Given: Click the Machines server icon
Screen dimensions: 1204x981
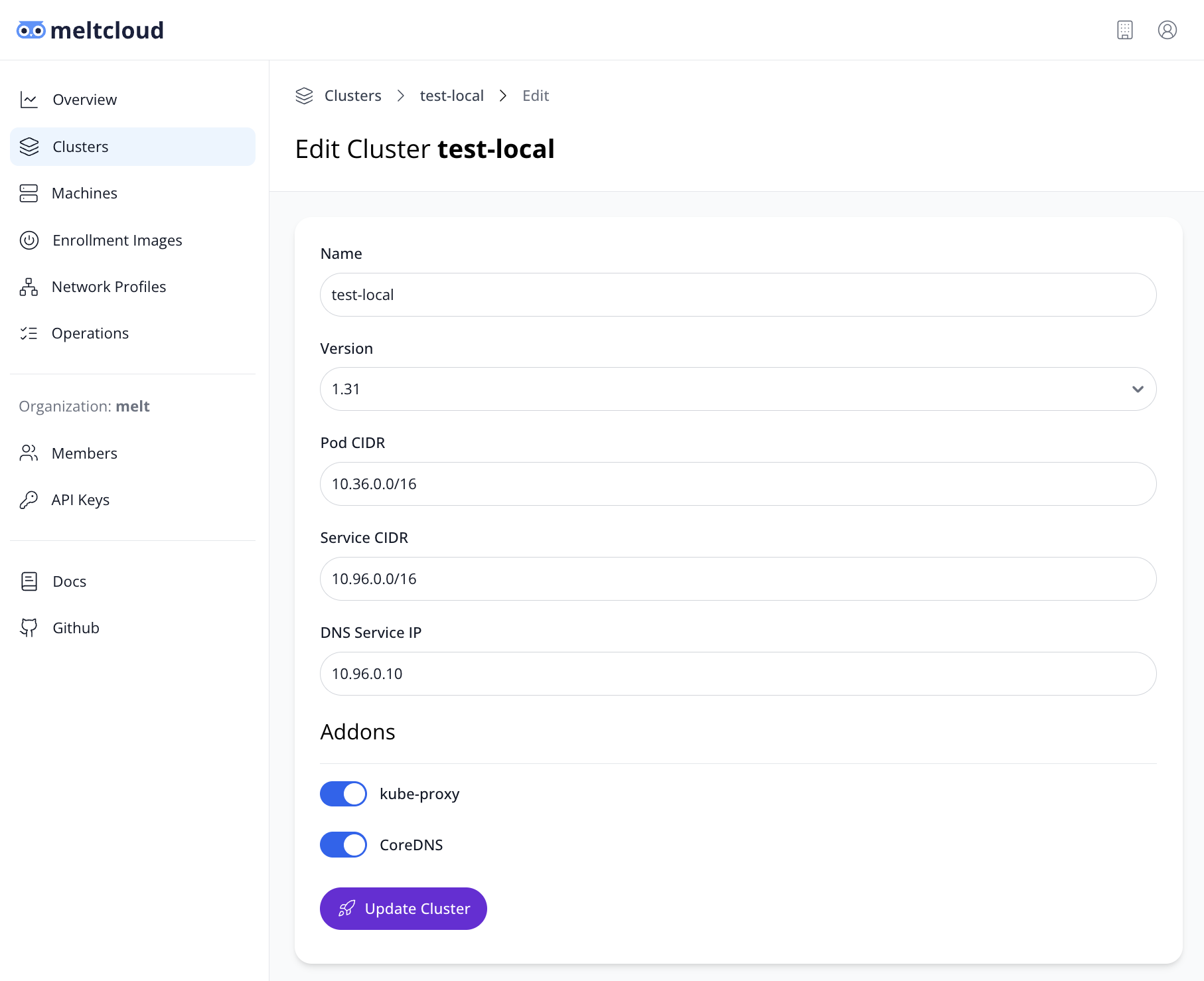Looking at the screenshot, I should pyautogui.click(x=29, y=193).
